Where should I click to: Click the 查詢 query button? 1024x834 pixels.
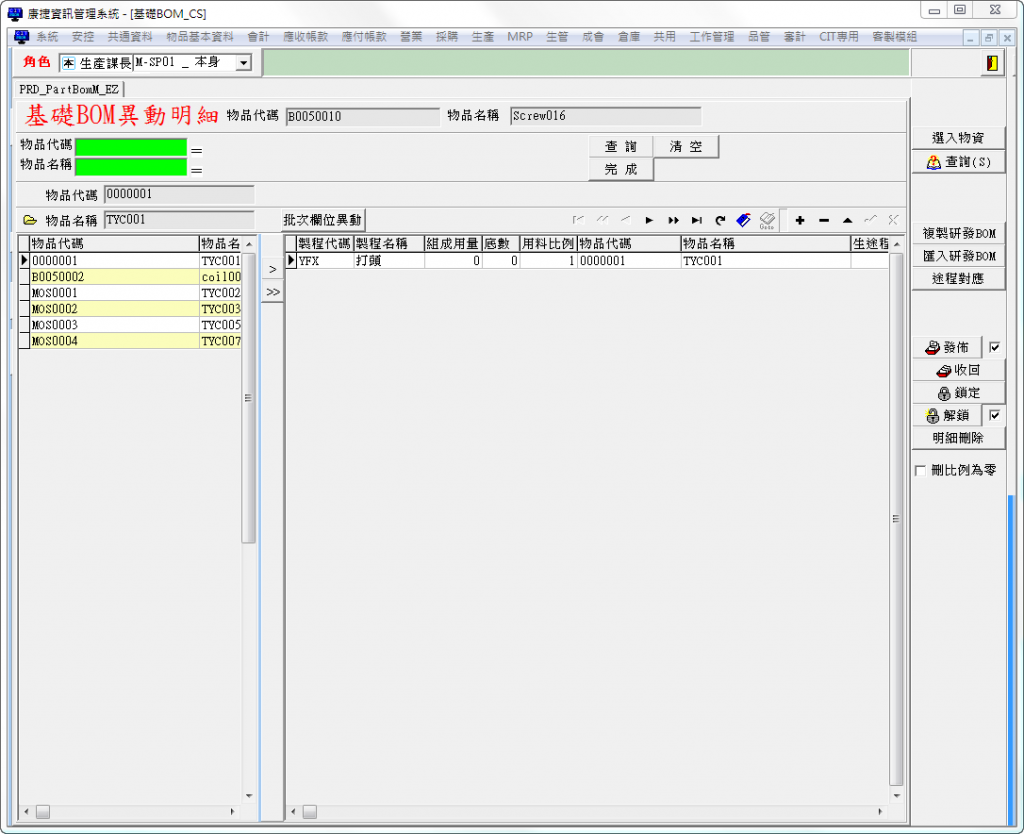[x=620, y=147]
